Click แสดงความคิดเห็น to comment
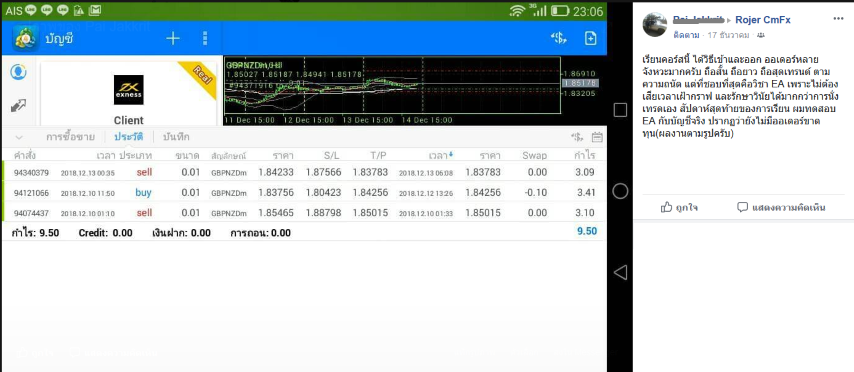This screenshot has height=372, width=854. [x=781, y=207]
